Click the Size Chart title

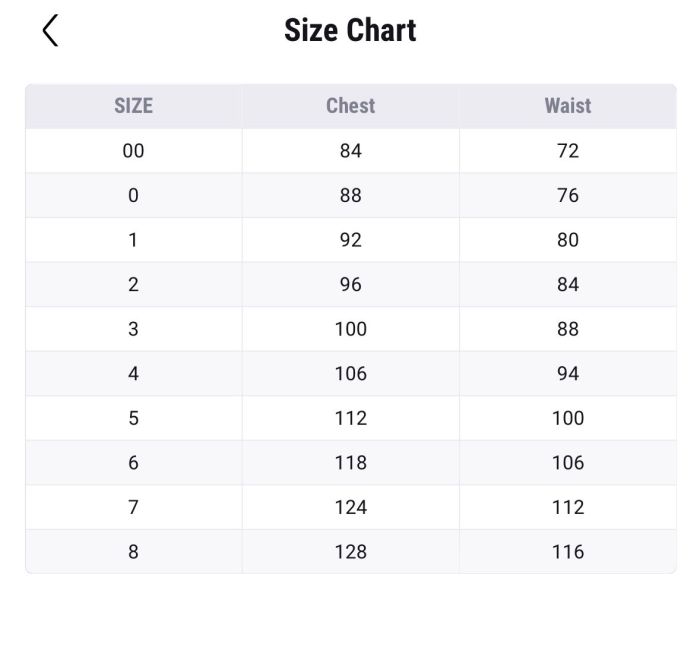[350, 30]
